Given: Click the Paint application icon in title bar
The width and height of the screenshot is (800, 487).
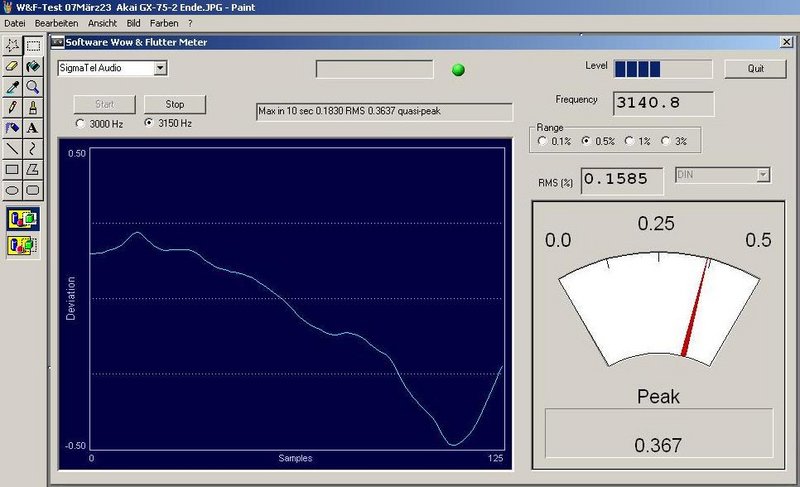Looking at the screenshot, I should pyautogui.click(x=7, y=7).
